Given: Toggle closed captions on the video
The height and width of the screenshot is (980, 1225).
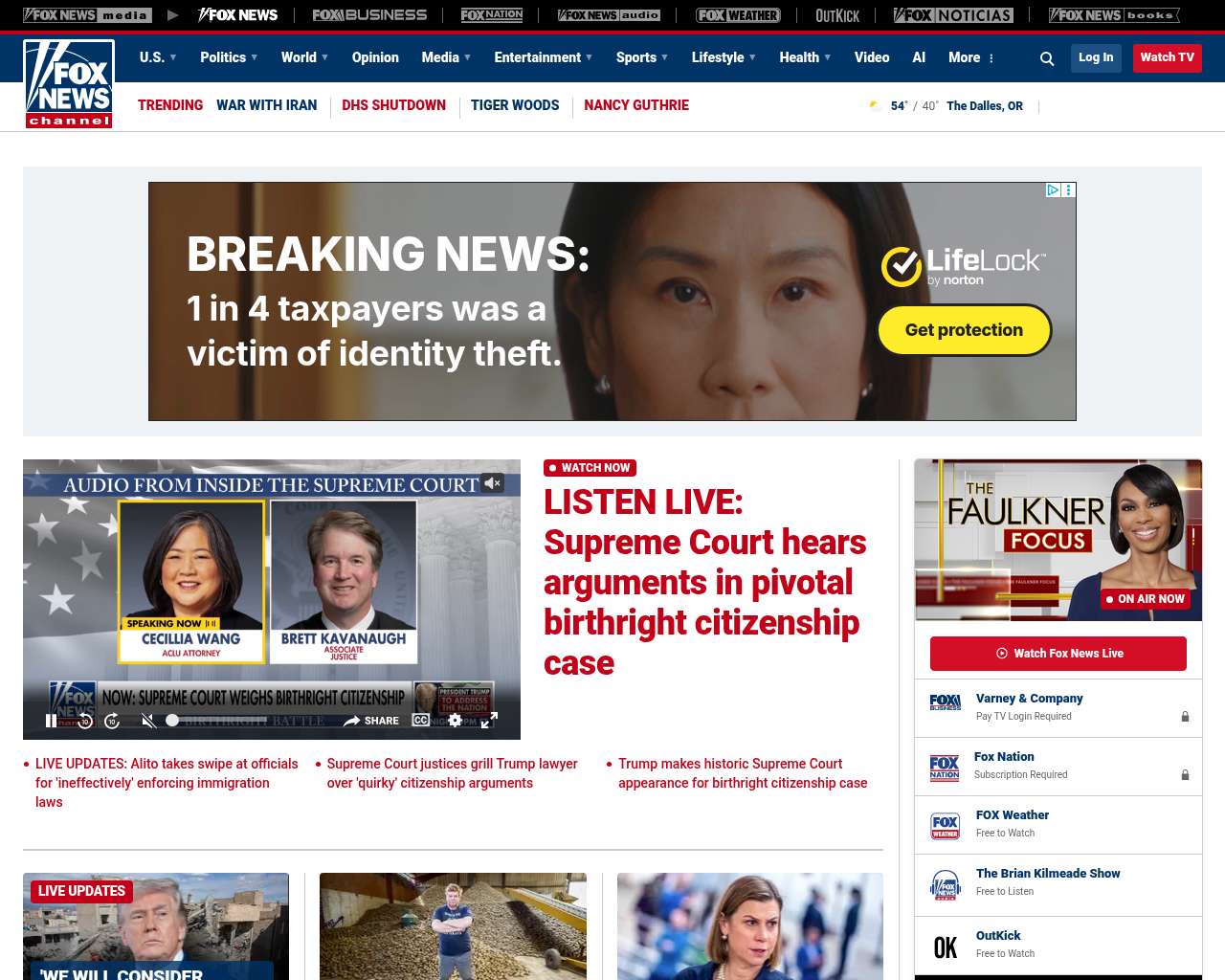Looking at the screenshot, I should [x=420, y=720].
